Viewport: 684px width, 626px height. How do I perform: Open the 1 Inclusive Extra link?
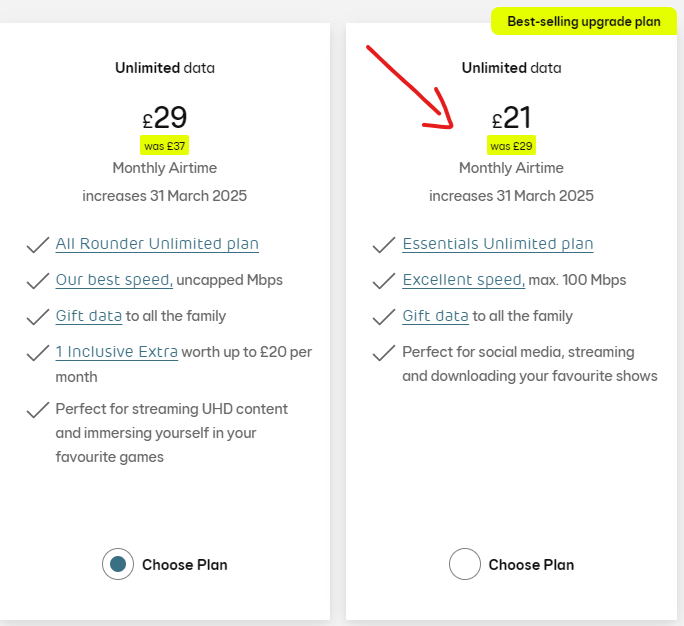pyautogui.click(x=116, y=352)
